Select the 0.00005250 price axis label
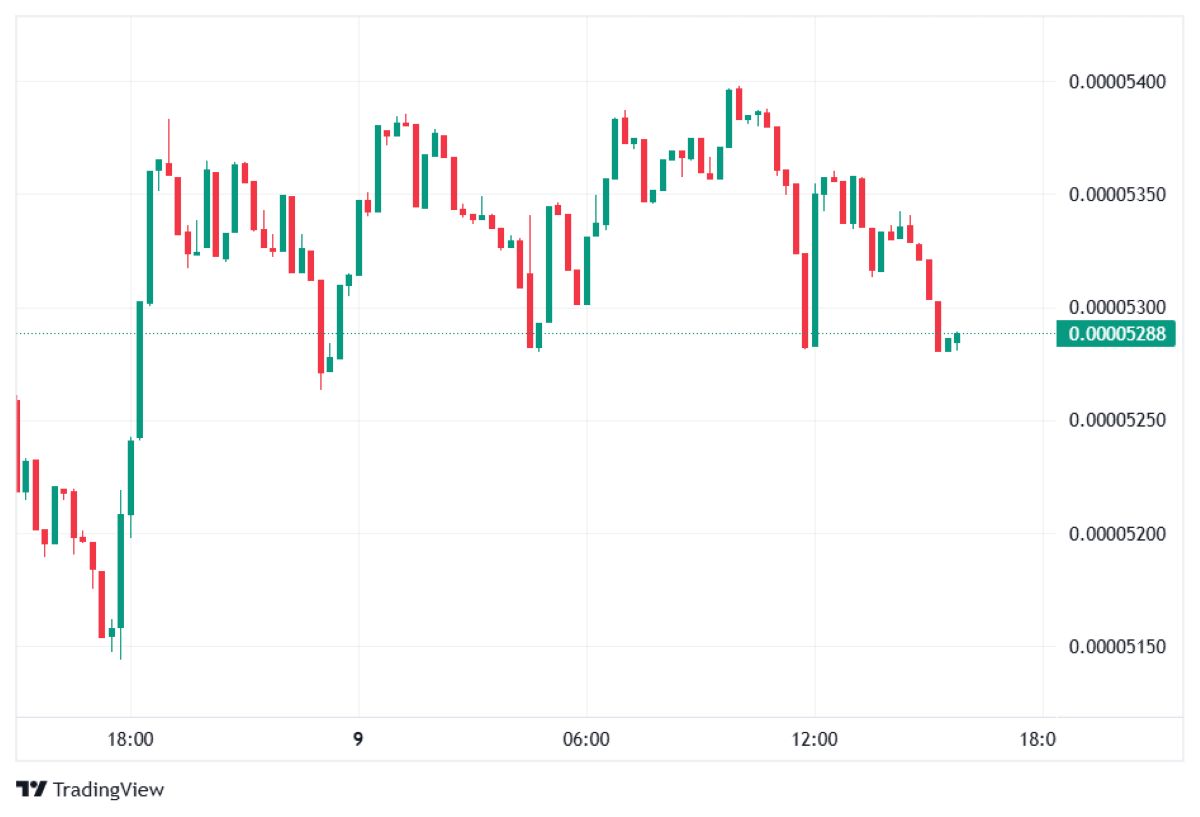1200x817 pixels. pos(1117,420)
